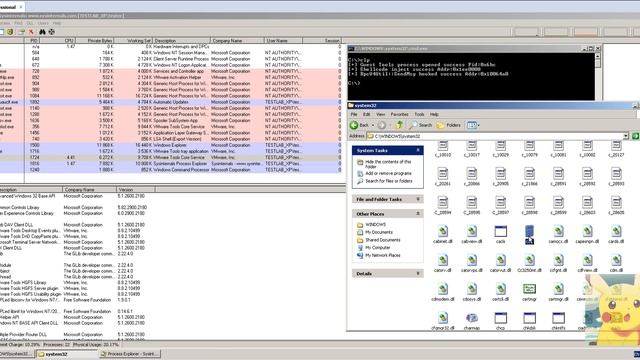640x360 pixels.
Task: Select the crosshair find window's process icon
Action: click(52, 32)
